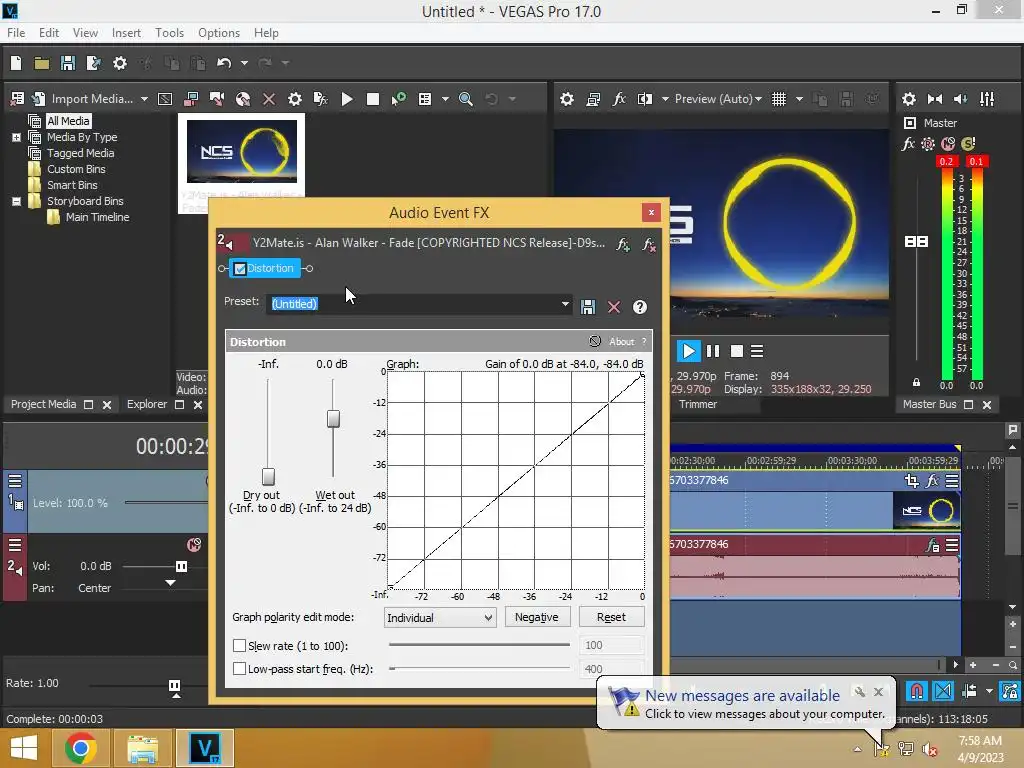Undo the last action
Screen dimensions: 1024x768
[224, 63]
